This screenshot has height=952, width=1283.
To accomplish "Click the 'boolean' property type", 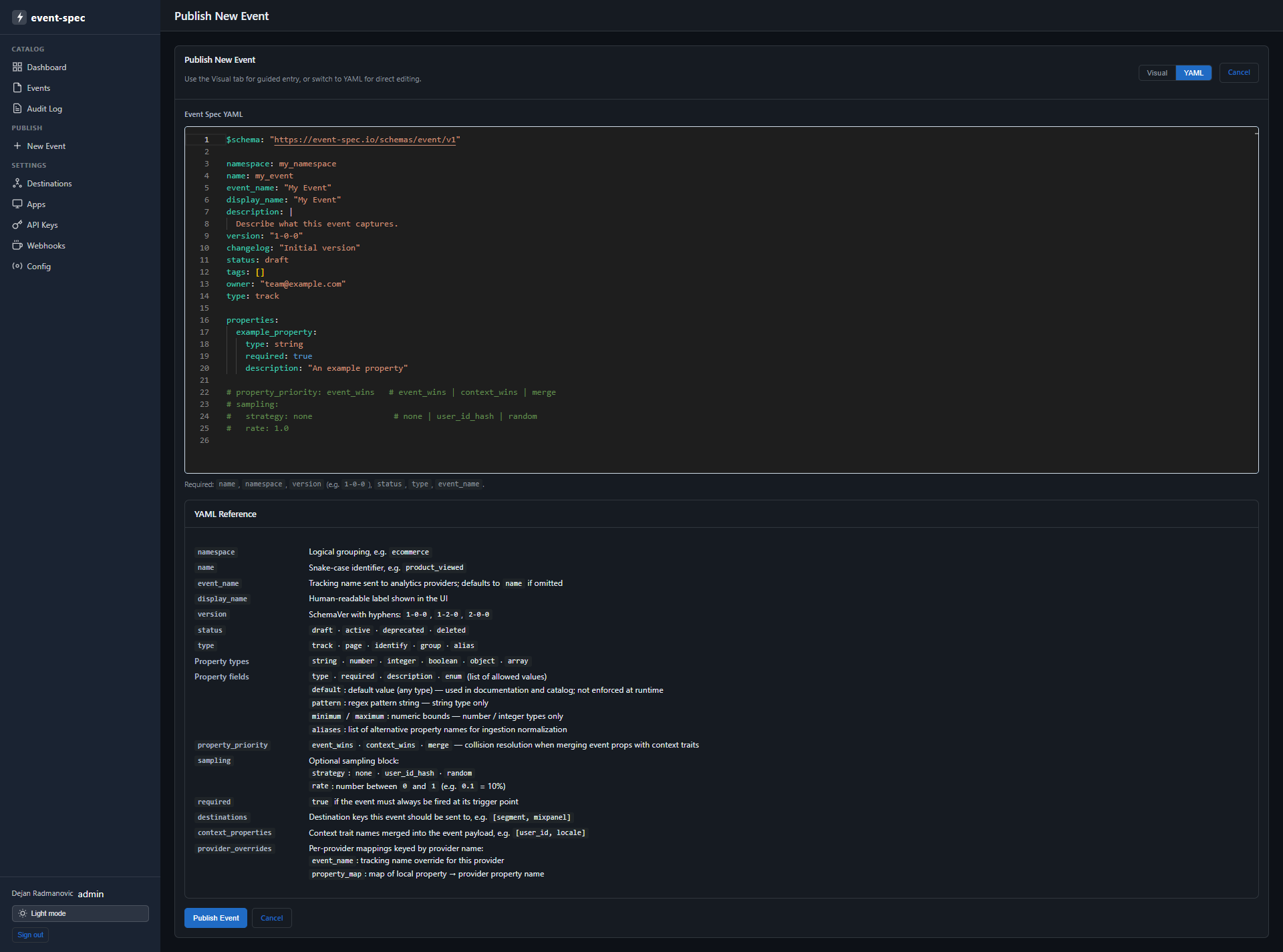I will [x=443, y=661].
